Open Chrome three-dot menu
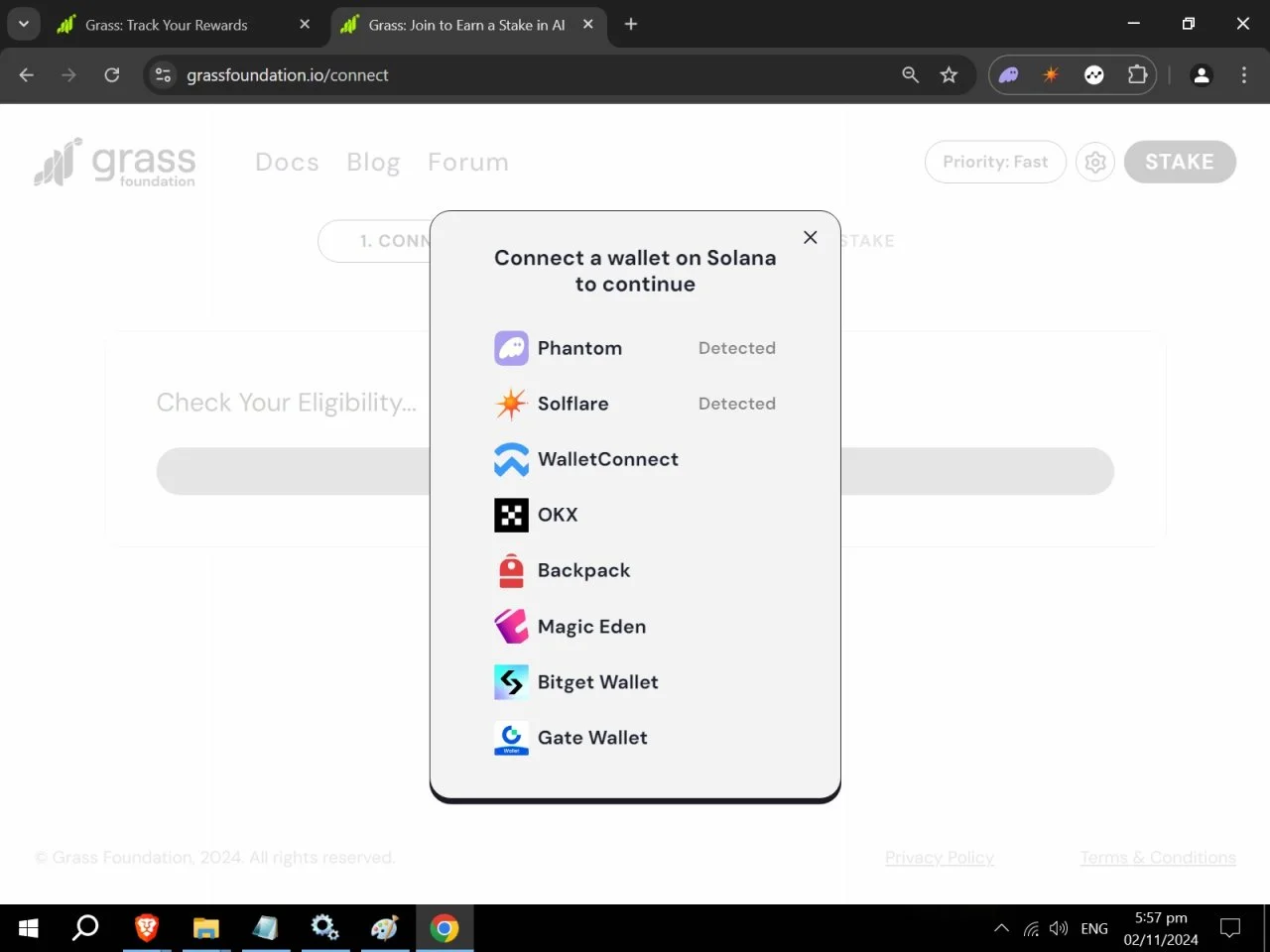 pyautogui.click(x=1244, y=75)
